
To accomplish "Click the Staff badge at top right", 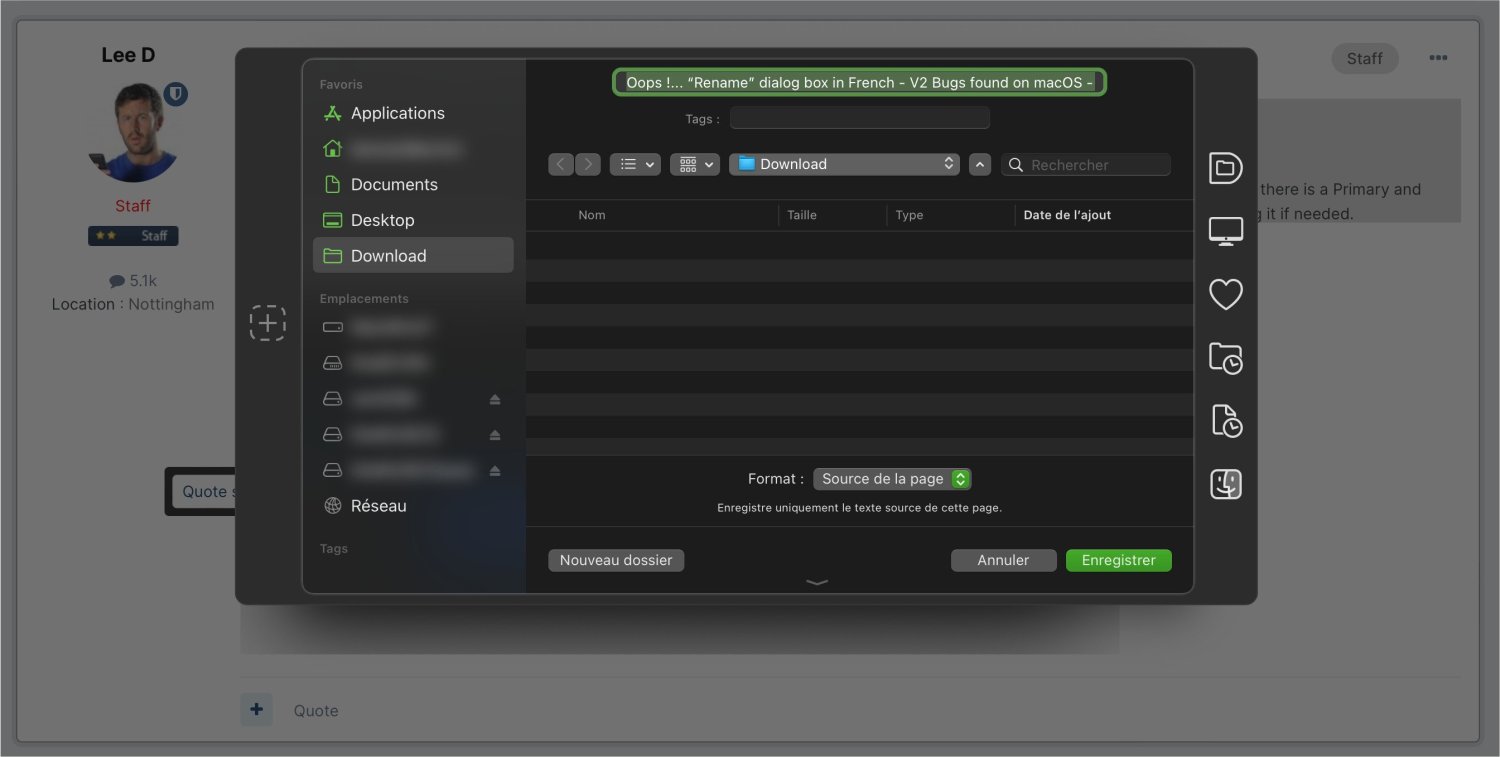I will click(1365, 58).
